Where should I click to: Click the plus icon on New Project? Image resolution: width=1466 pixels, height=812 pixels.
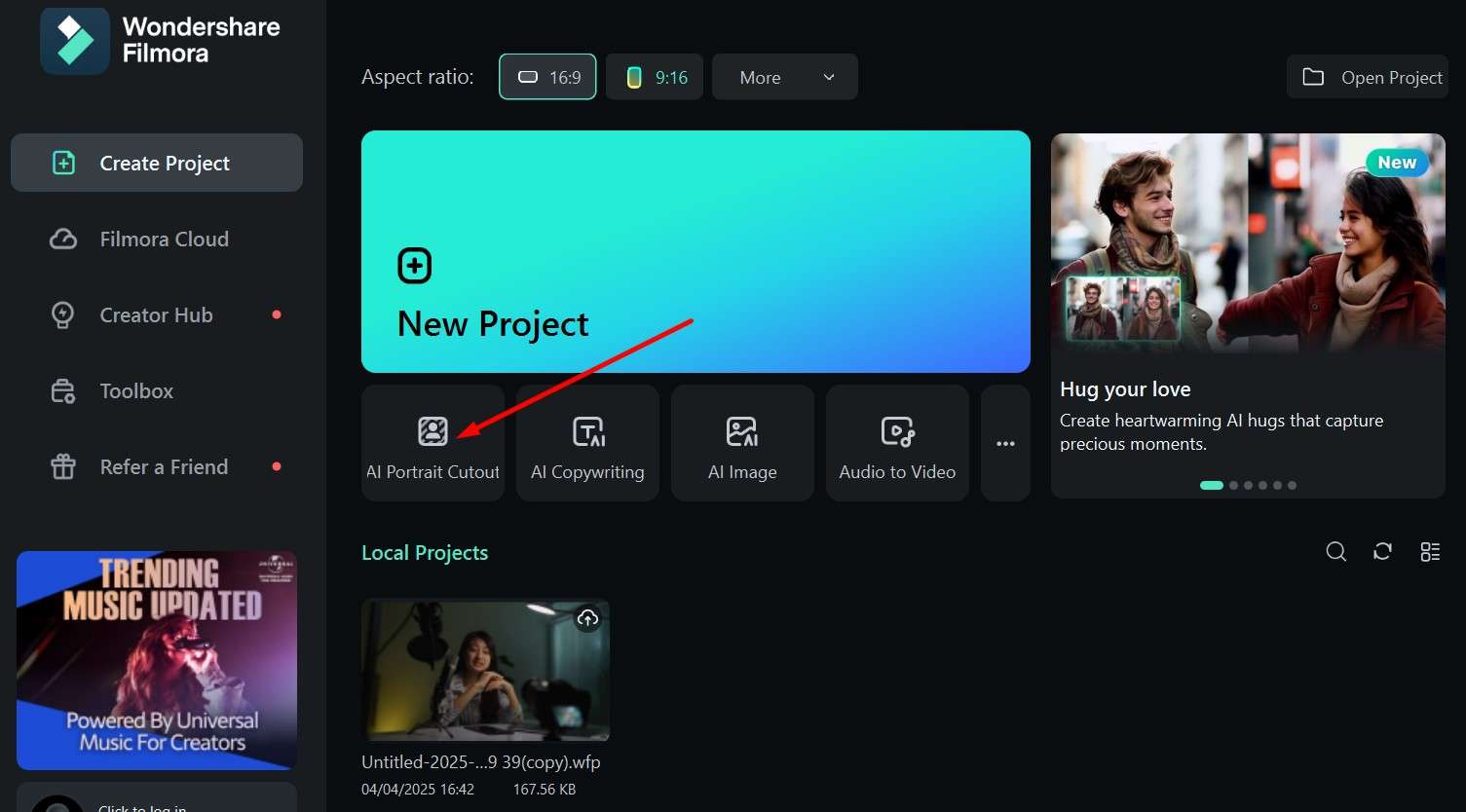415,265
